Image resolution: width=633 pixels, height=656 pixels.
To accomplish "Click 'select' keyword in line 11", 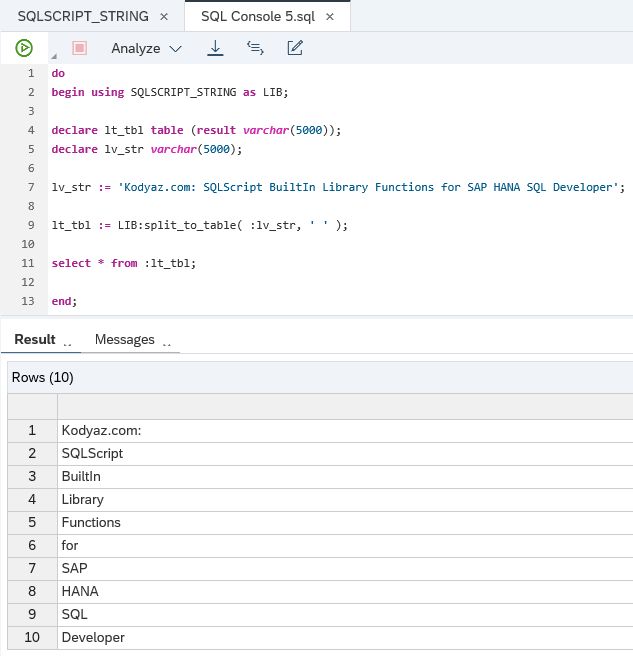I will (x=71, y=263).
